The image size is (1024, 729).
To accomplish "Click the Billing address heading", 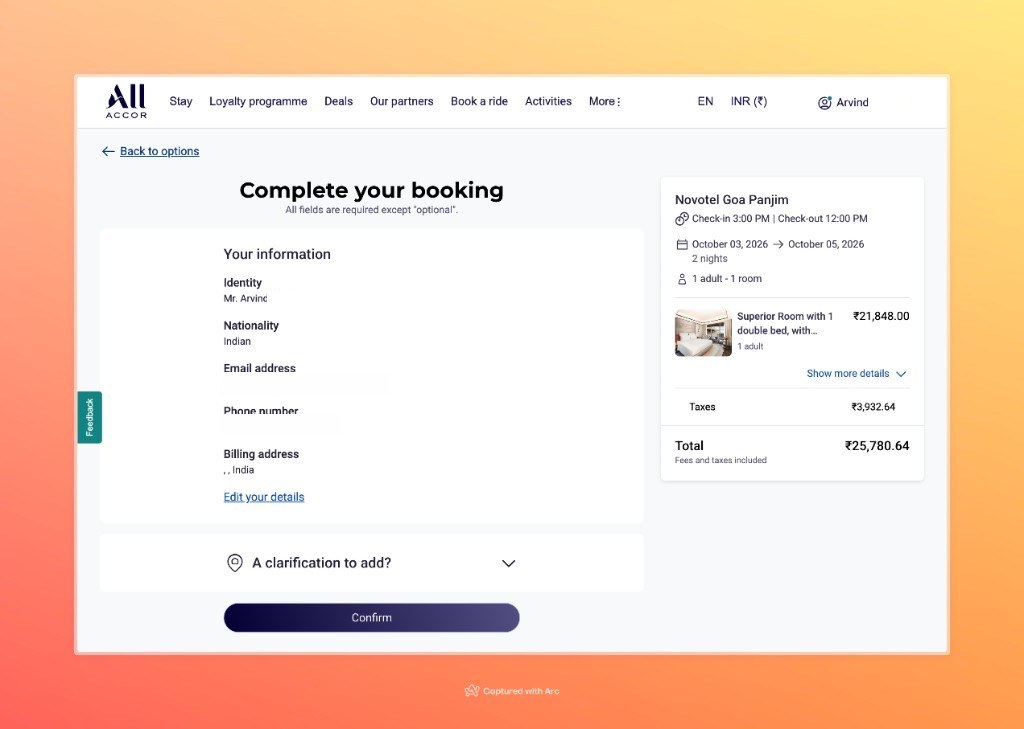I will coord(261,454).
